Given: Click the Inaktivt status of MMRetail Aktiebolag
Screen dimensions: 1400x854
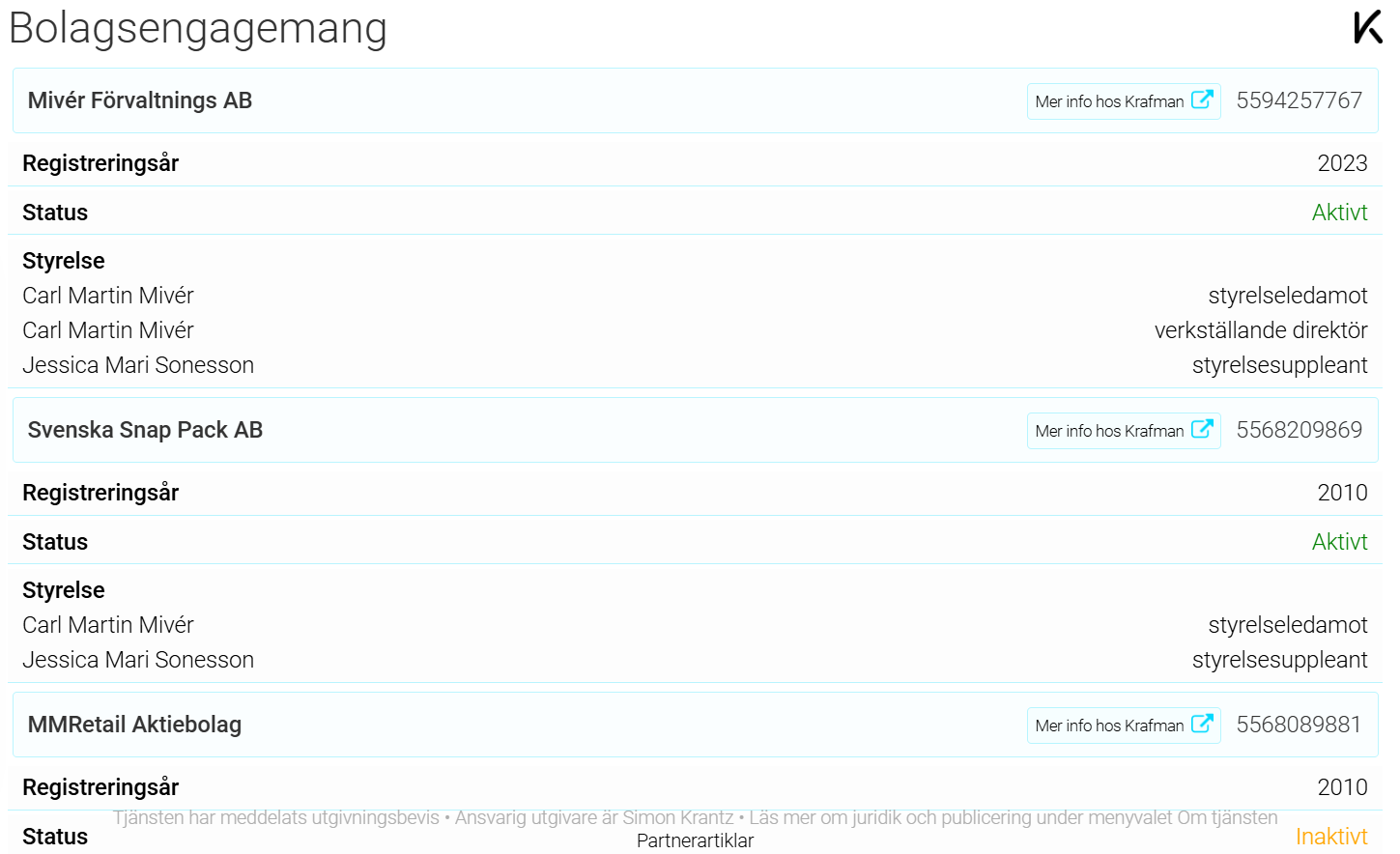Looking at the screenshot, I should [x=1331, y=837].
